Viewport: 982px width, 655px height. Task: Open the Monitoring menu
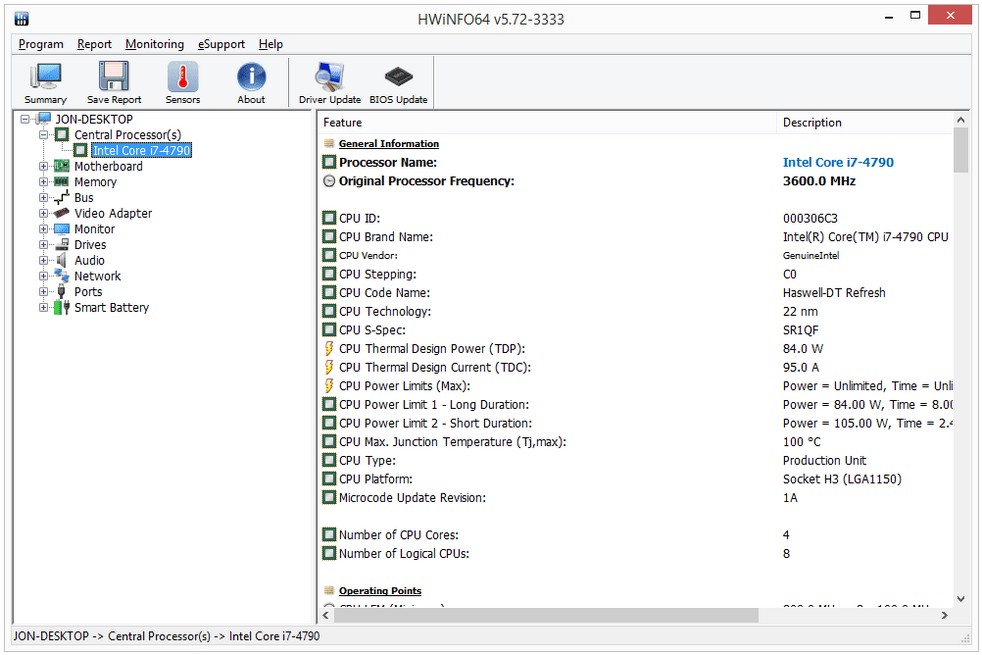pos(155,44)
